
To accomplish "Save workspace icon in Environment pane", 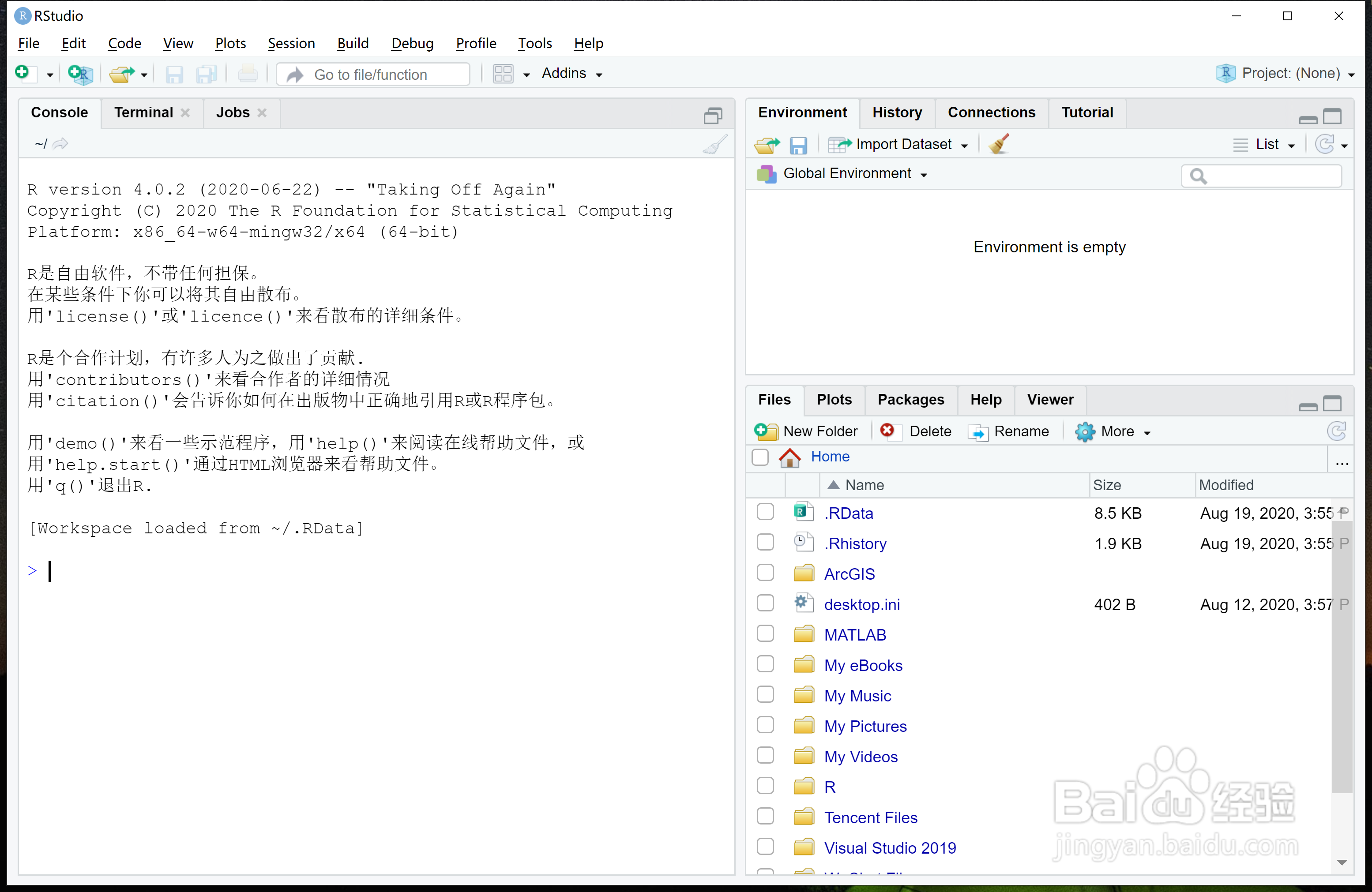I will tap(798, 145).
